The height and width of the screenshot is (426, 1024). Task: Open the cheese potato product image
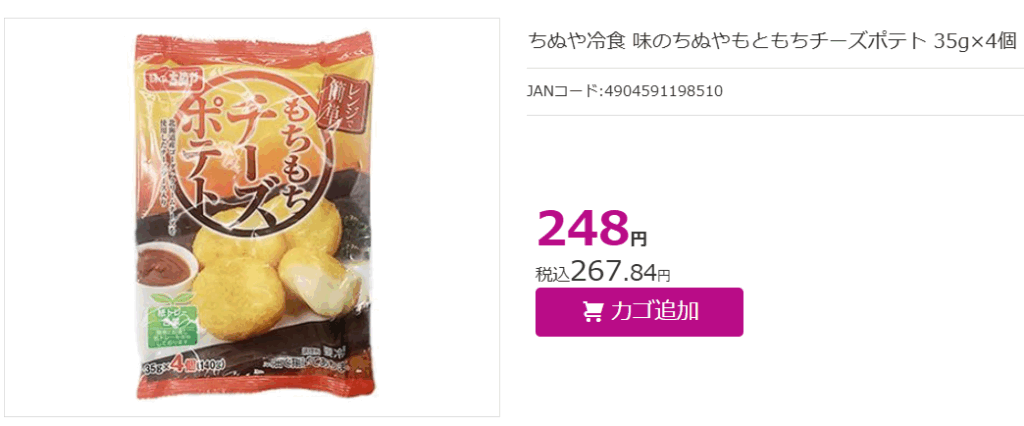251,217
